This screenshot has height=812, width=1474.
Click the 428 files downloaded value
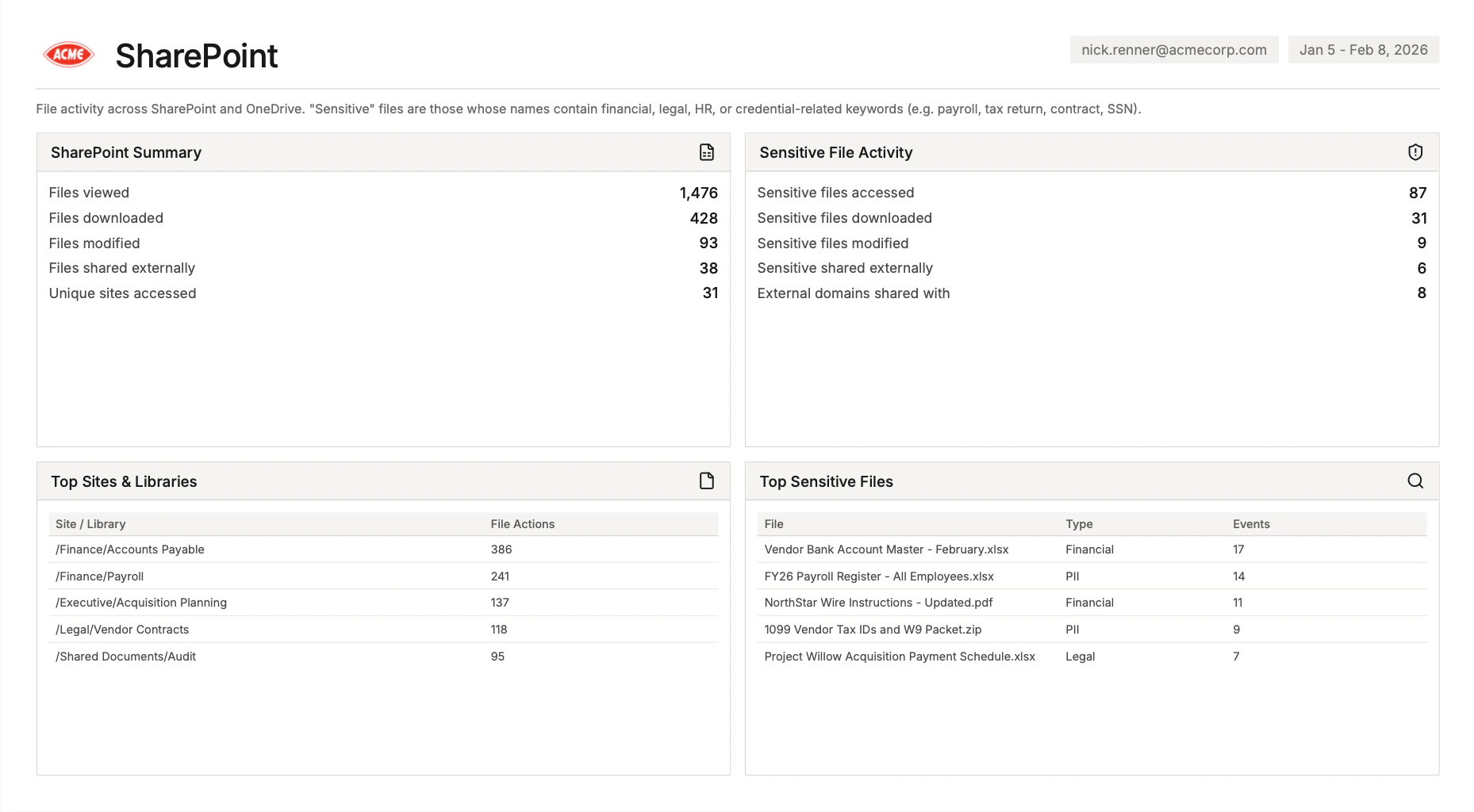point(703,218)
